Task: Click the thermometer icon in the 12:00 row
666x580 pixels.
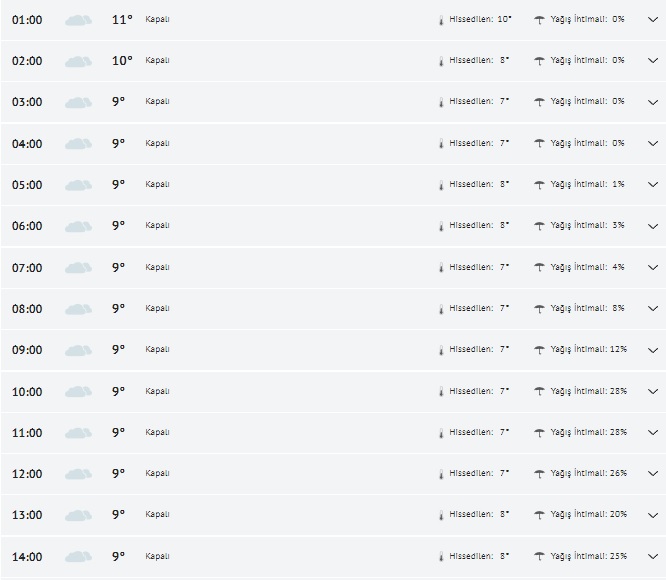Action: pyautogui.click(x=440, y=474)
